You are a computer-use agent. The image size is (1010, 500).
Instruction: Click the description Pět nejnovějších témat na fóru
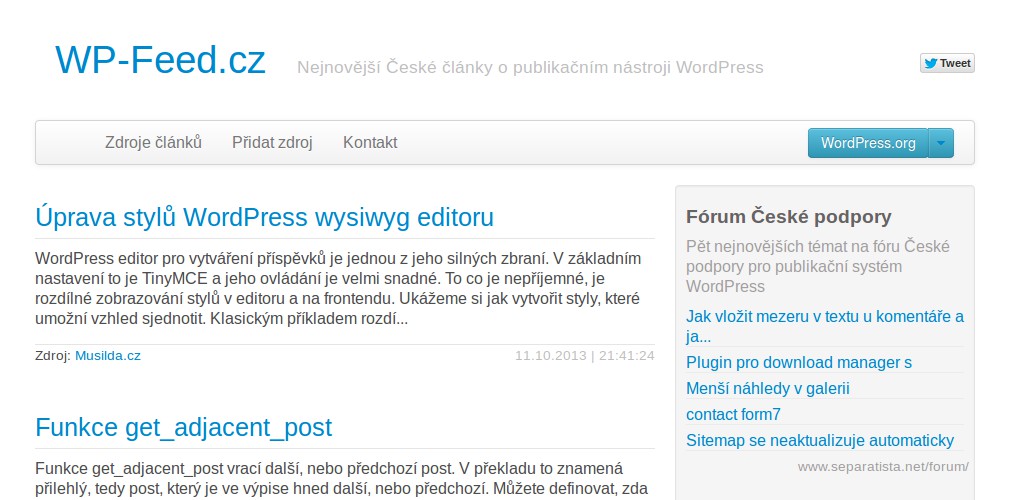pyautogui.click(x=818, y=267)
